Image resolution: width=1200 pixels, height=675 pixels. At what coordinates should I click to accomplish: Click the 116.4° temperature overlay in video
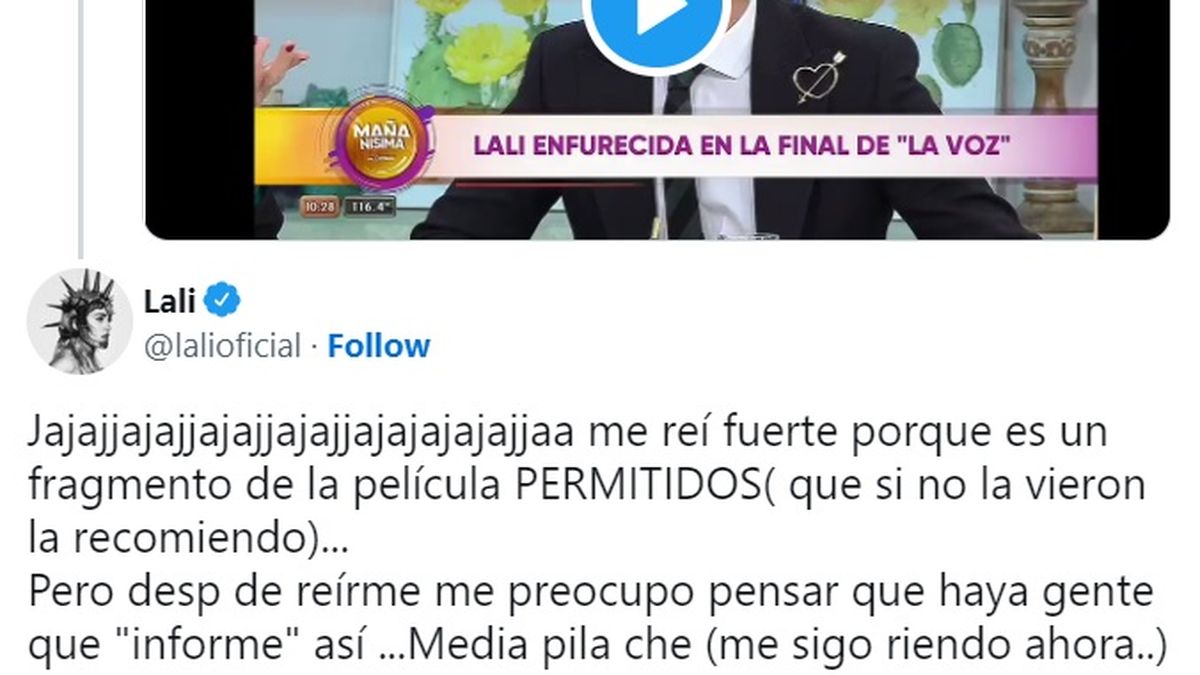point(371,207)
